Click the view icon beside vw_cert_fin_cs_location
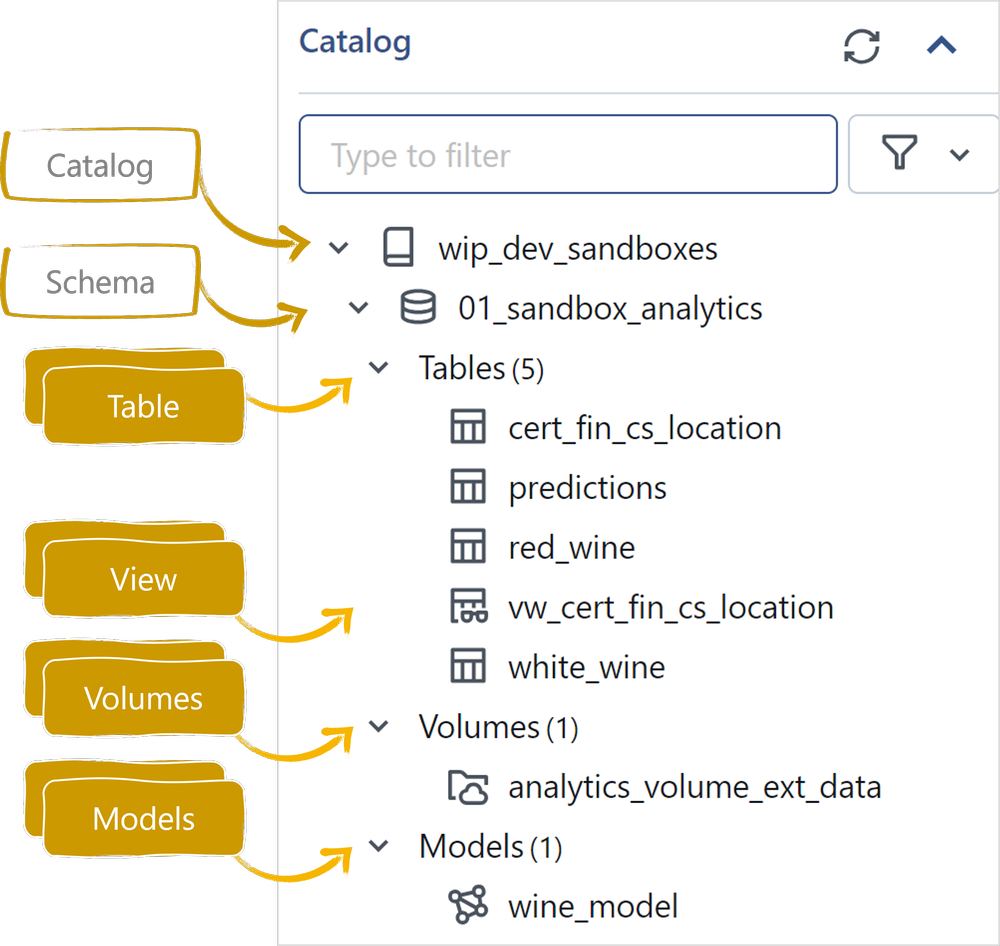Image resolution: width=1000 pixels, height=946 pixels. (467, 606)
